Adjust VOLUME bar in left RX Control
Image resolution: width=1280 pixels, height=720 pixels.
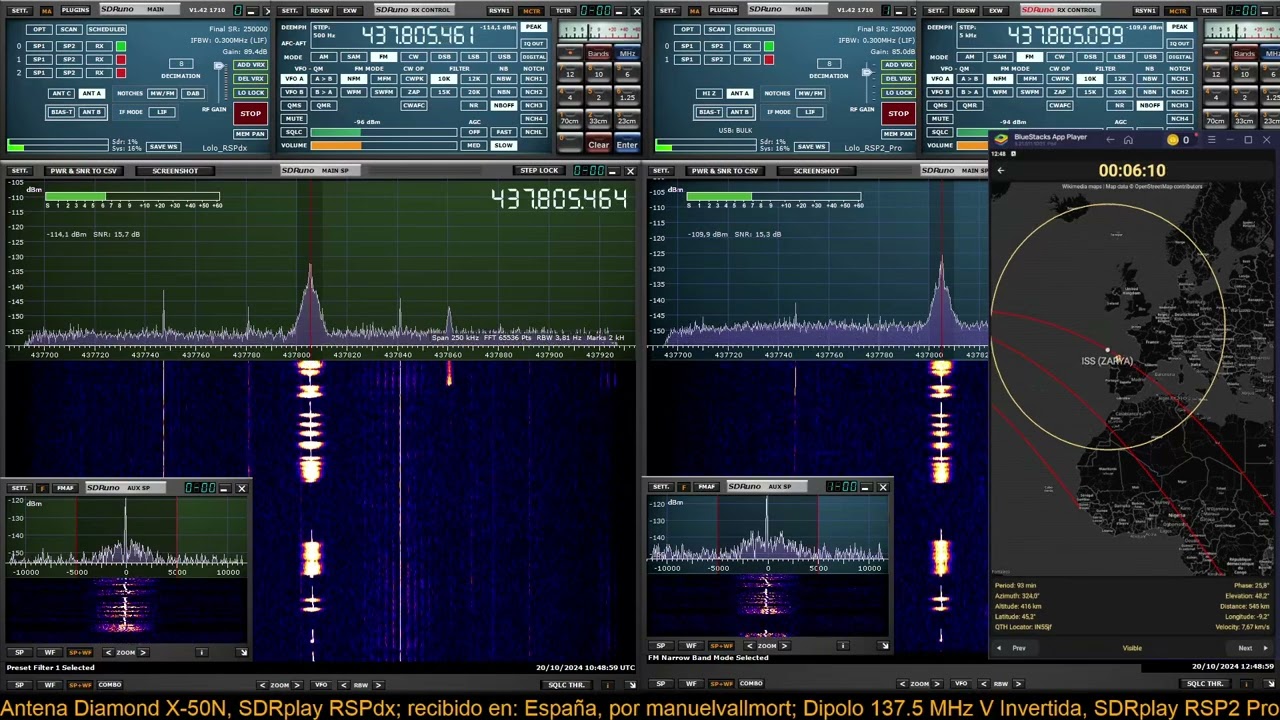385,145
